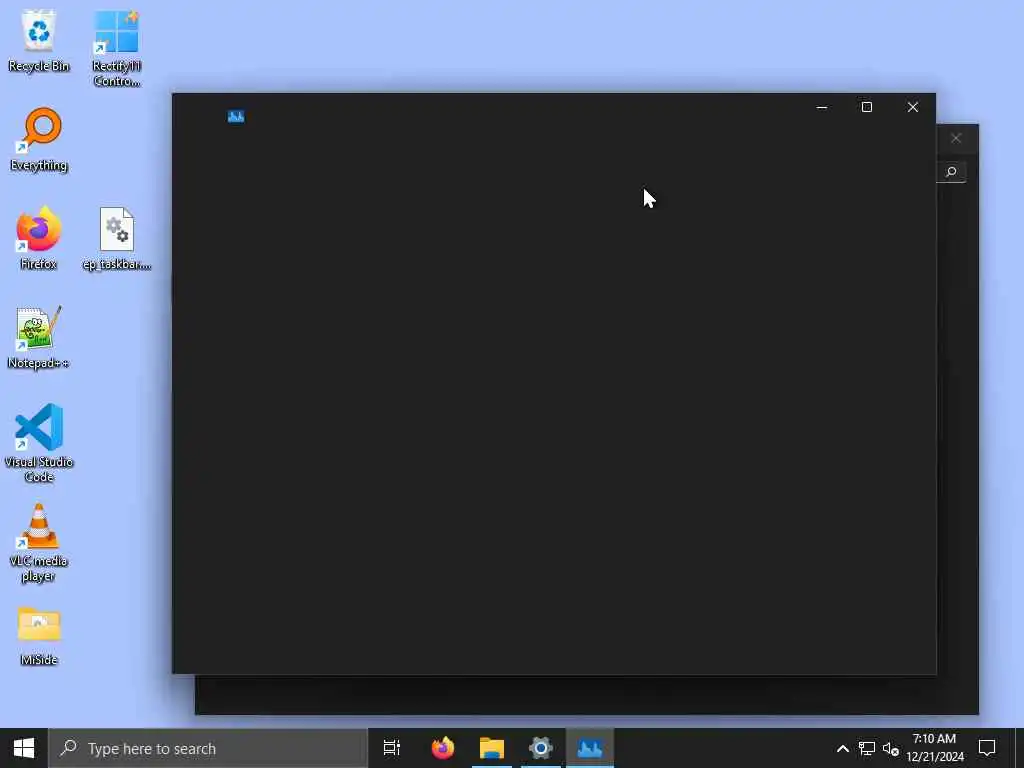Viewport: 1024px width, 768px height.
Task: Switch to File Explorer in the taskbar
Action: pyautogui.click(x=492, y=748)
